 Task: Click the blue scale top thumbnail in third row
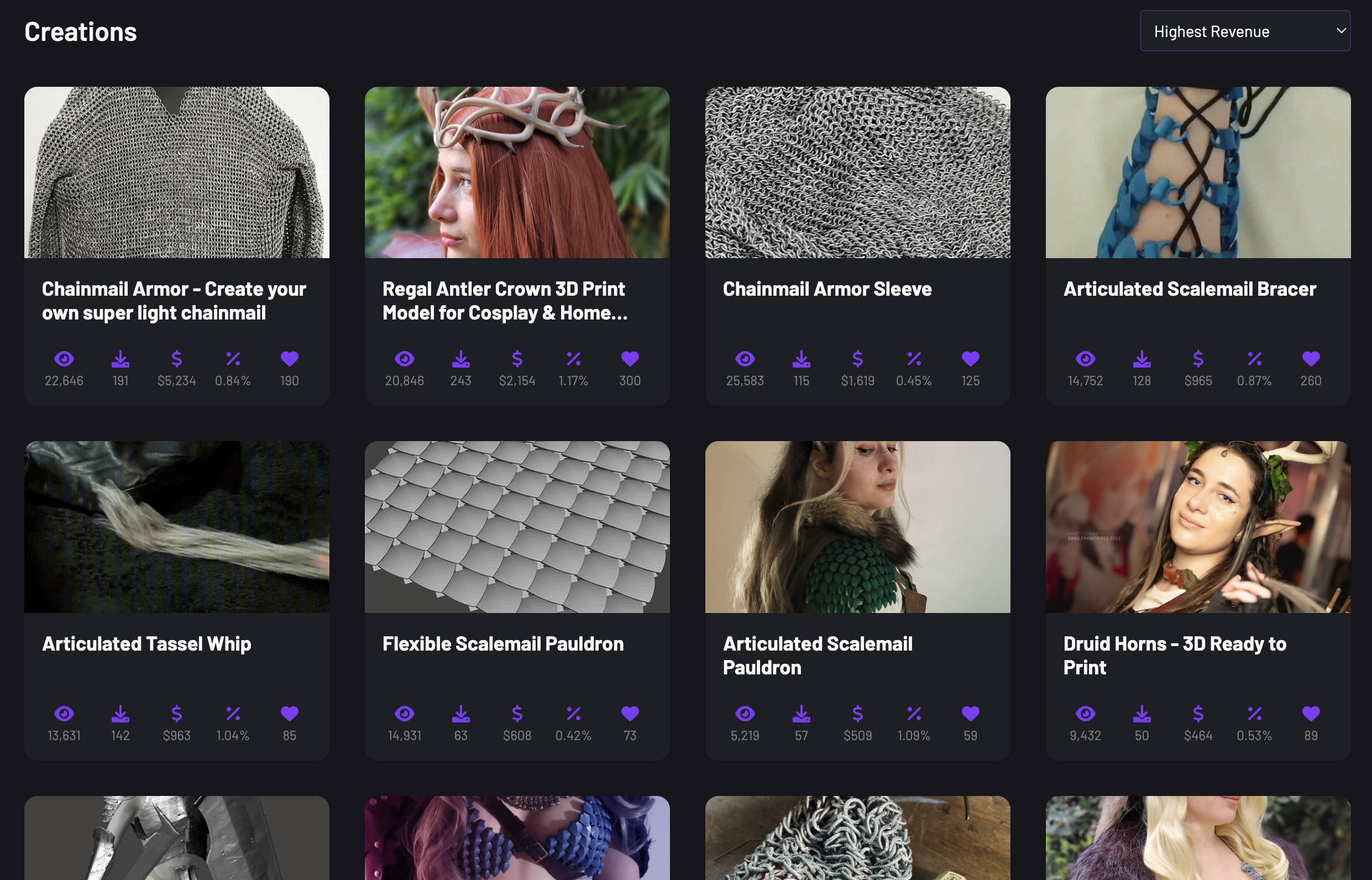pyautogui.click(x=517, y=839)
